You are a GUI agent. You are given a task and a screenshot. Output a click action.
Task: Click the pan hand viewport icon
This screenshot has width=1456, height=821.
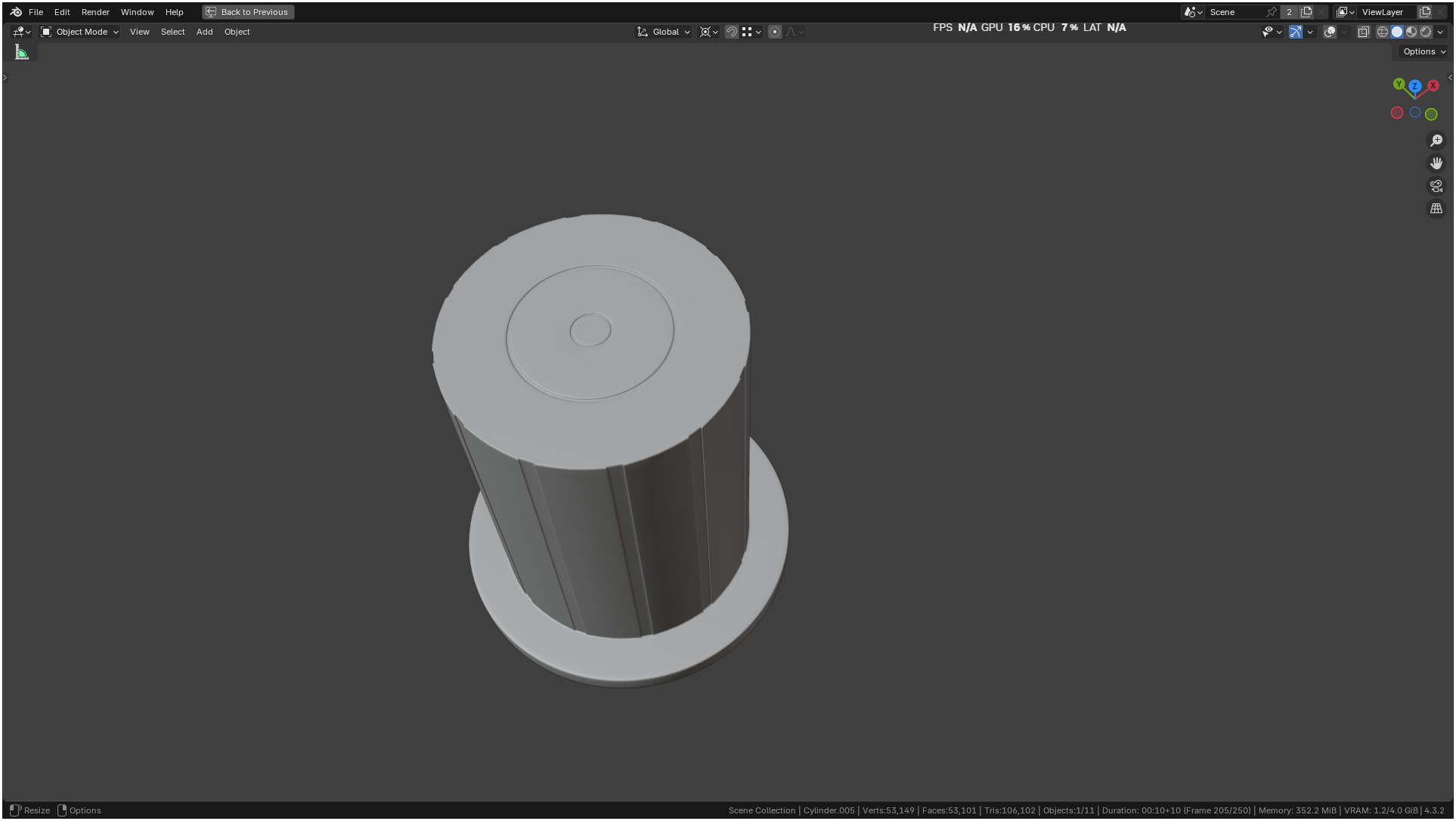tap(1436, 163)
